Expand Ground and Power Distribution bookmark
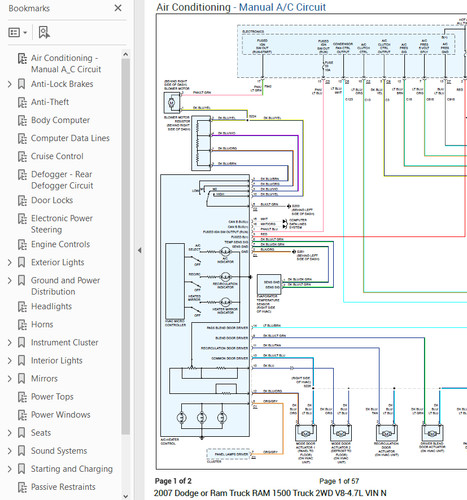This screenshot has height=500, width=467. coord(10,280)
